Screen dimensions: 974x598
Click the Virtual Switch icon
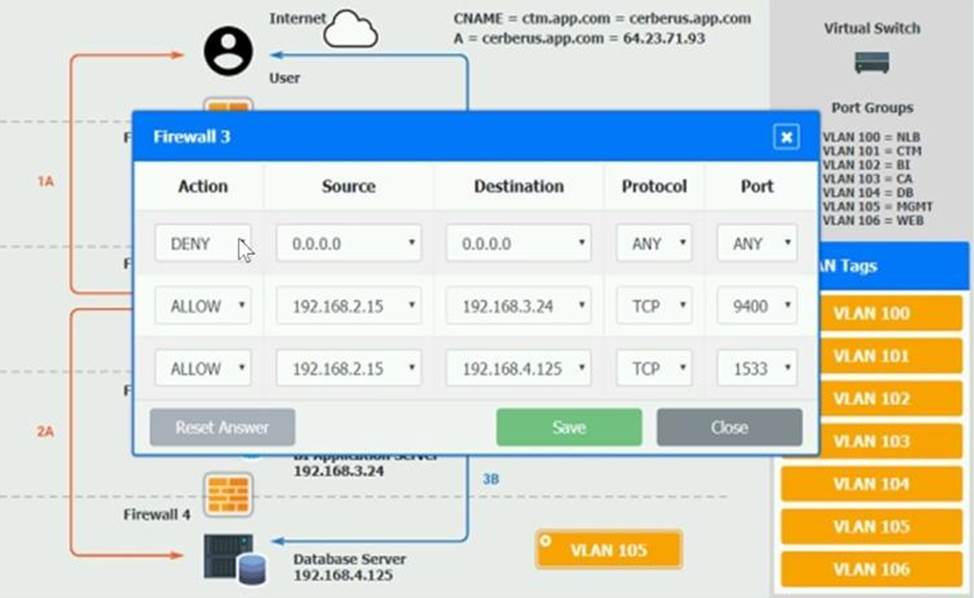click(x=871, y=63)
